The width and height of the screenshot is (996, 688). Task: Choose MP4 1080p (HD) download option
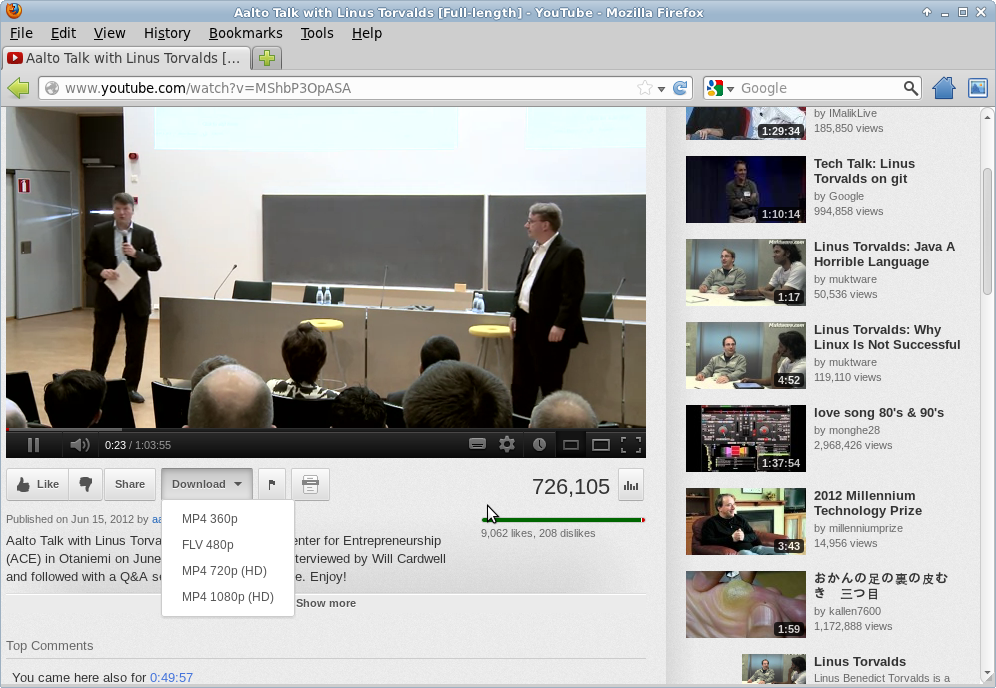click(x=227, y=597)
